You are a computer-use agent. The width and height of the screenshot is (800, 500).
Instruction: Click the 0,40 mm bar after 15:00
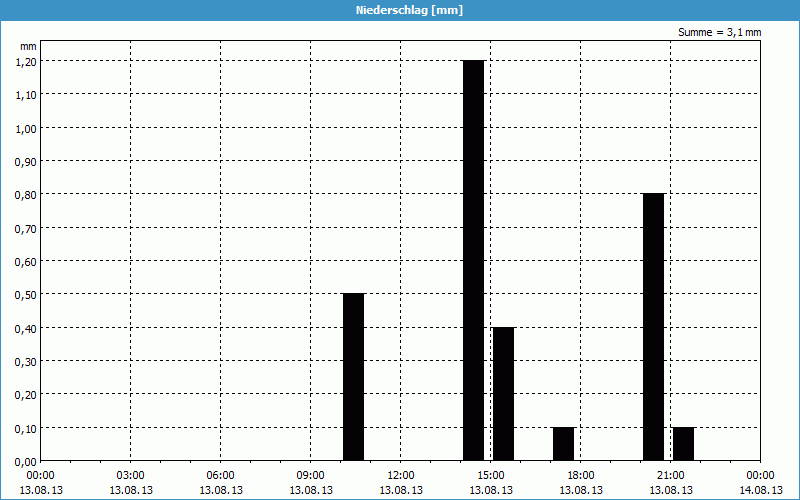point(503,393)
